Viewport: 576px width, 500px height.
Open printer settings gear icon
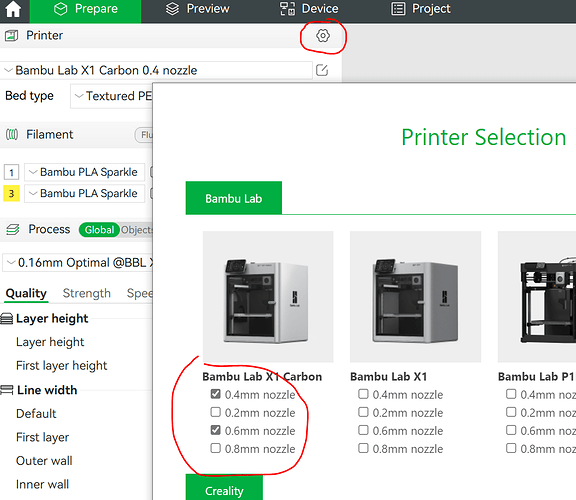[323, 36]
